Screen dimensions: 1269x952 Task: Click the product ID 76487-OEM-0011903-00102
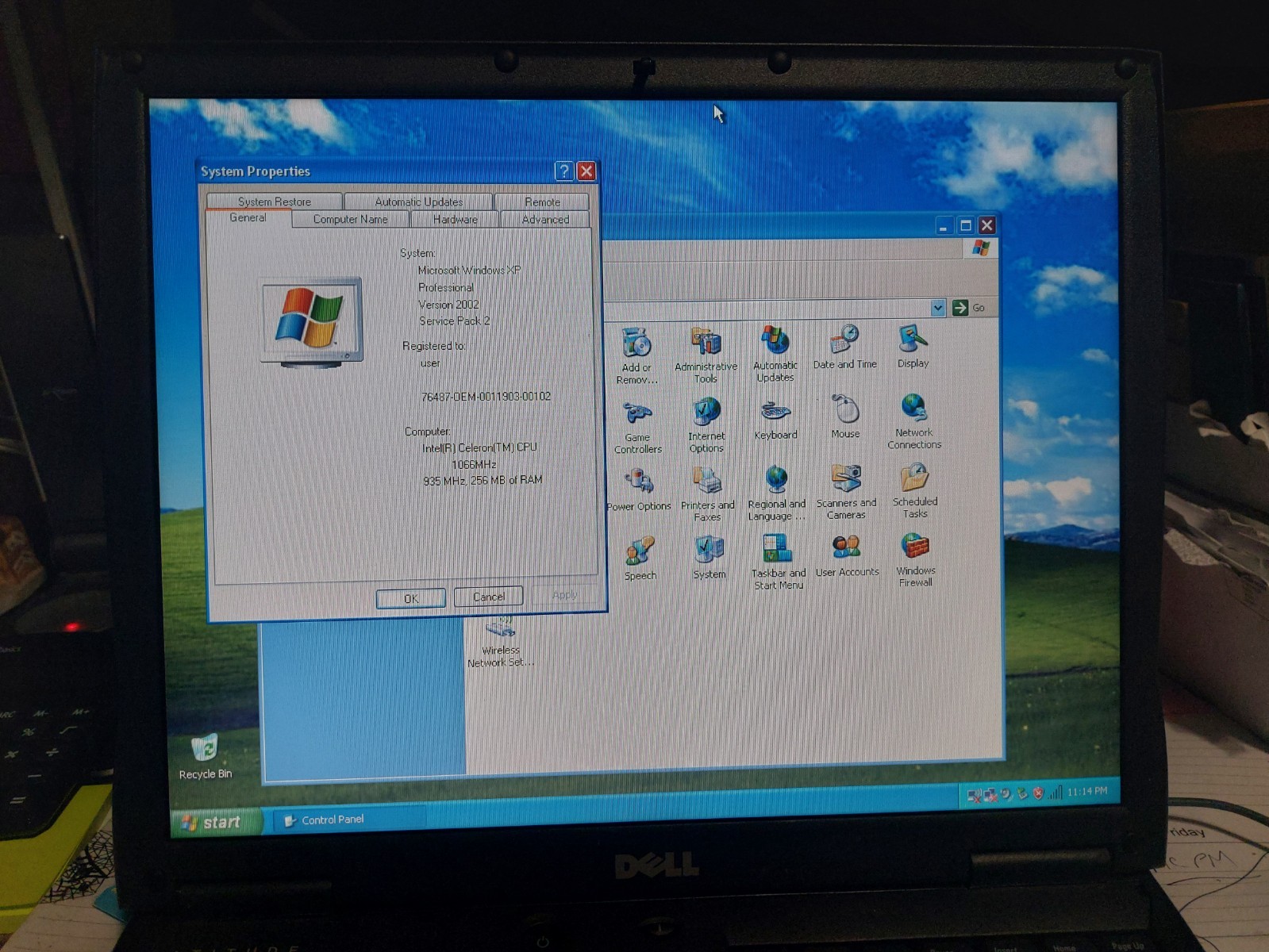coord(486,396)
